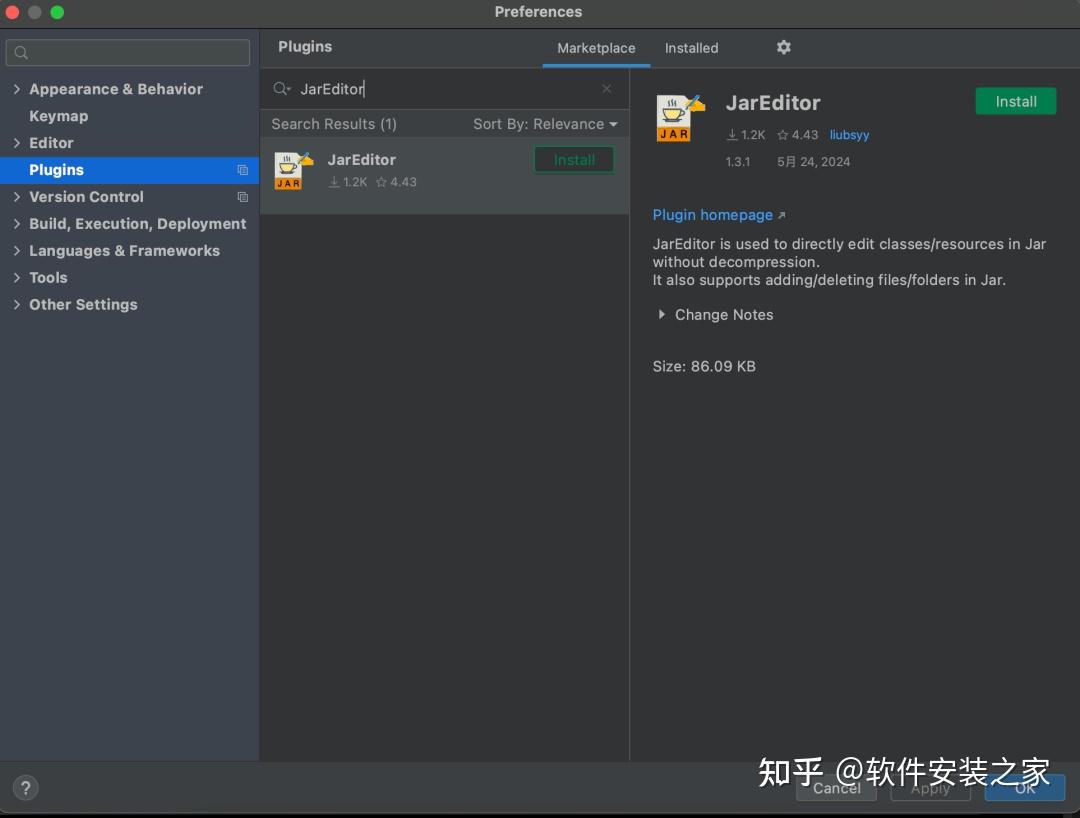Click the JarEditor icon in search results

[293, 171]
